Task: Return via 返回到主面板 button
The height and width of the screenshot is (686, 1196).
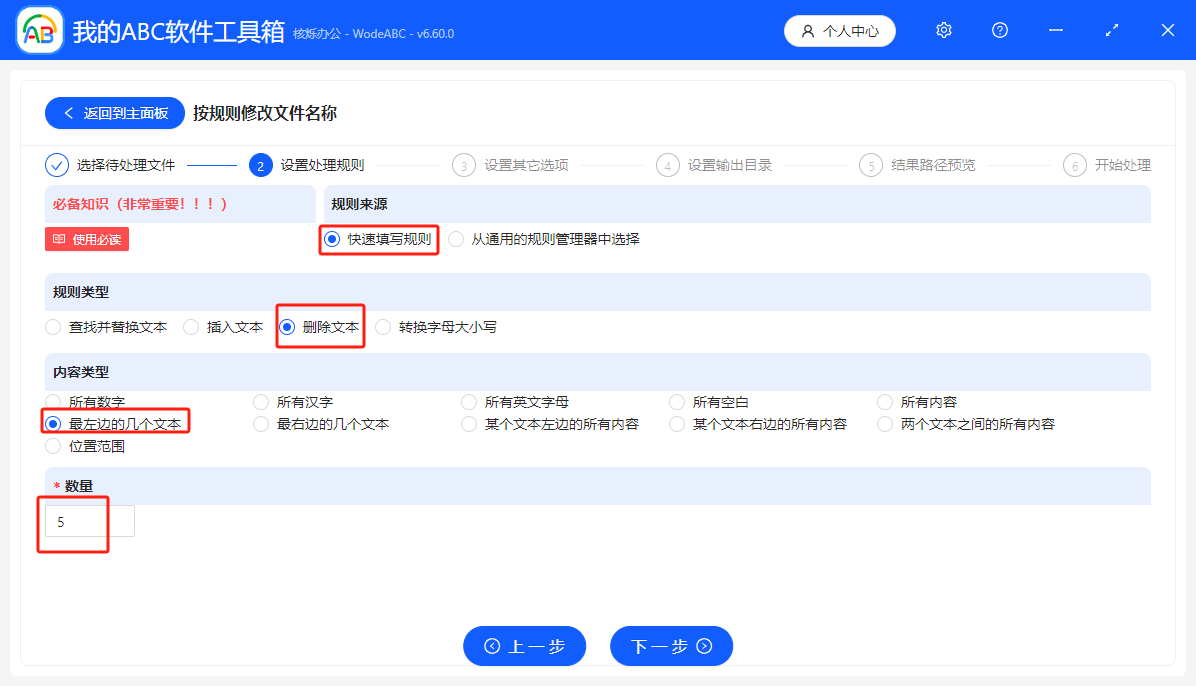Action: 114,112
